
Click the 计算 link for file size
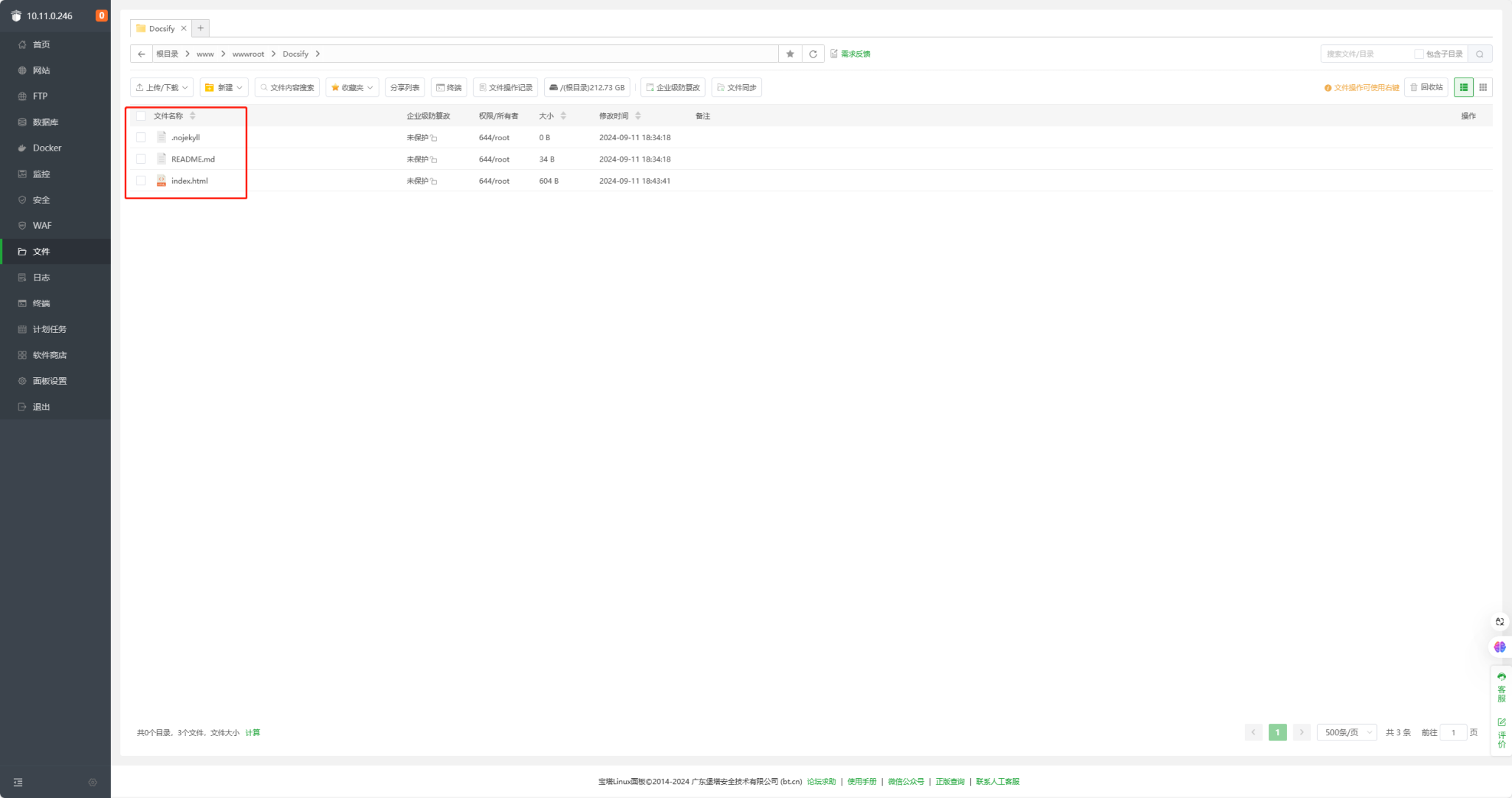coord(252,733)
